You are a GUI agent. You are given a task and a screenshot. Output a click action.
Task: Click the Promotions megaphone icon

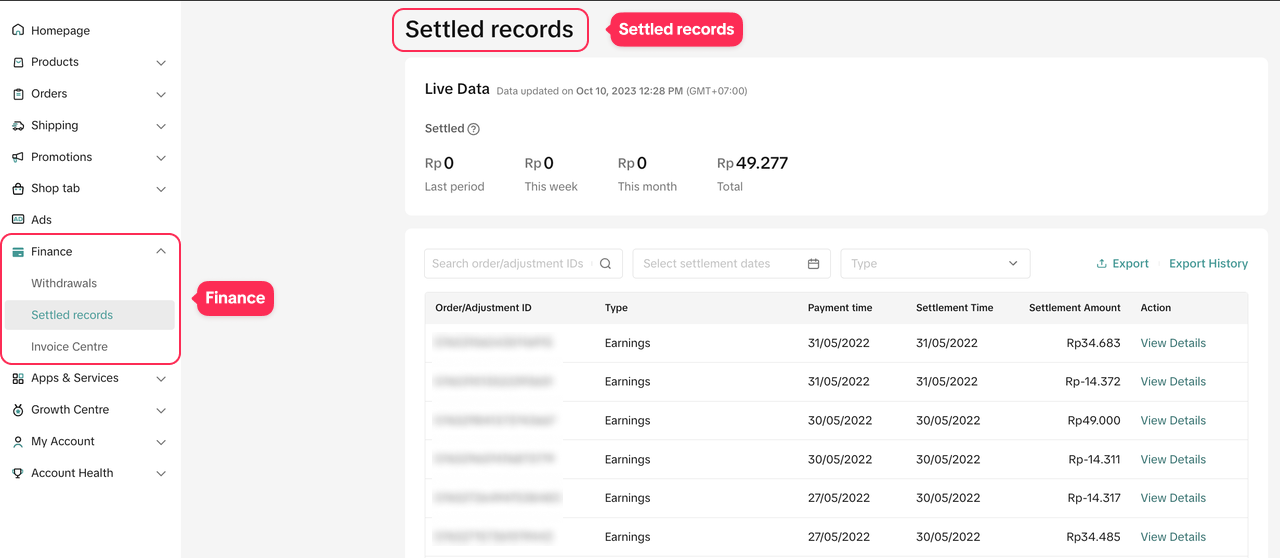(x=18, y=157)
